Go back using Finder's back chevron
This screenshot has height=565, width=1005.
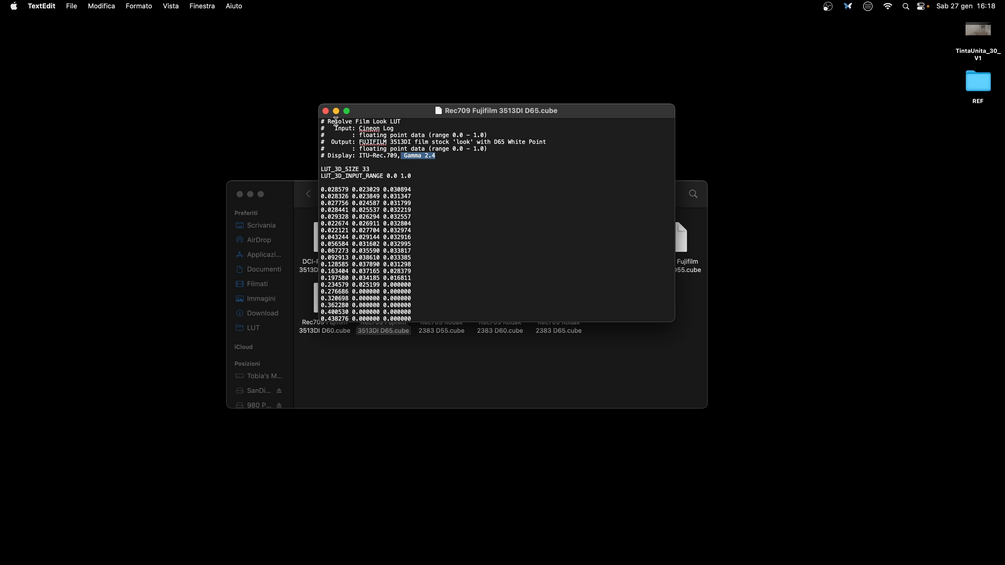click(308, 193)
